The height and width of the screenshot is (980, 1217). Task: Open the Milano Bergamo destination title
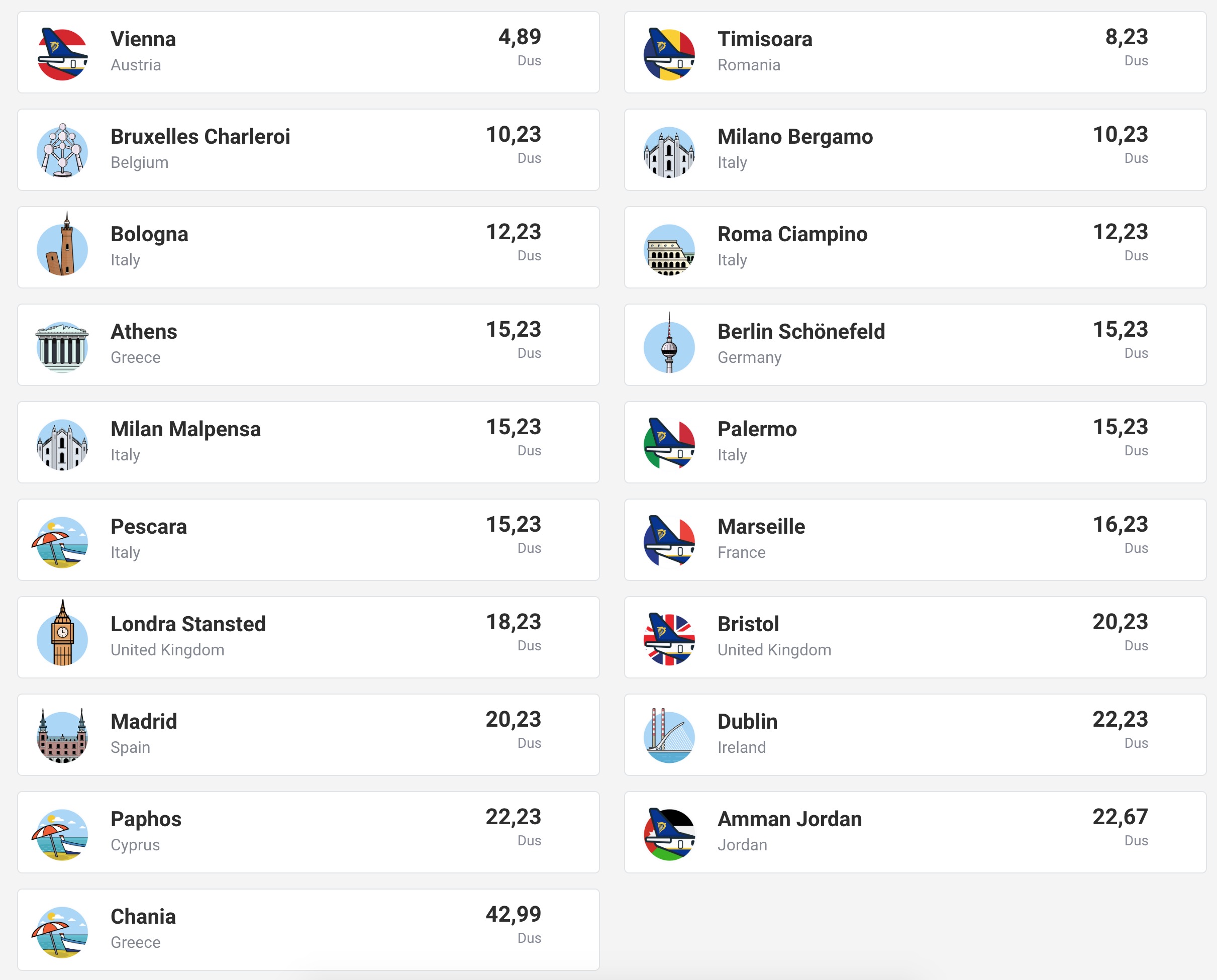pyautogui.click(x=795, y=137)
